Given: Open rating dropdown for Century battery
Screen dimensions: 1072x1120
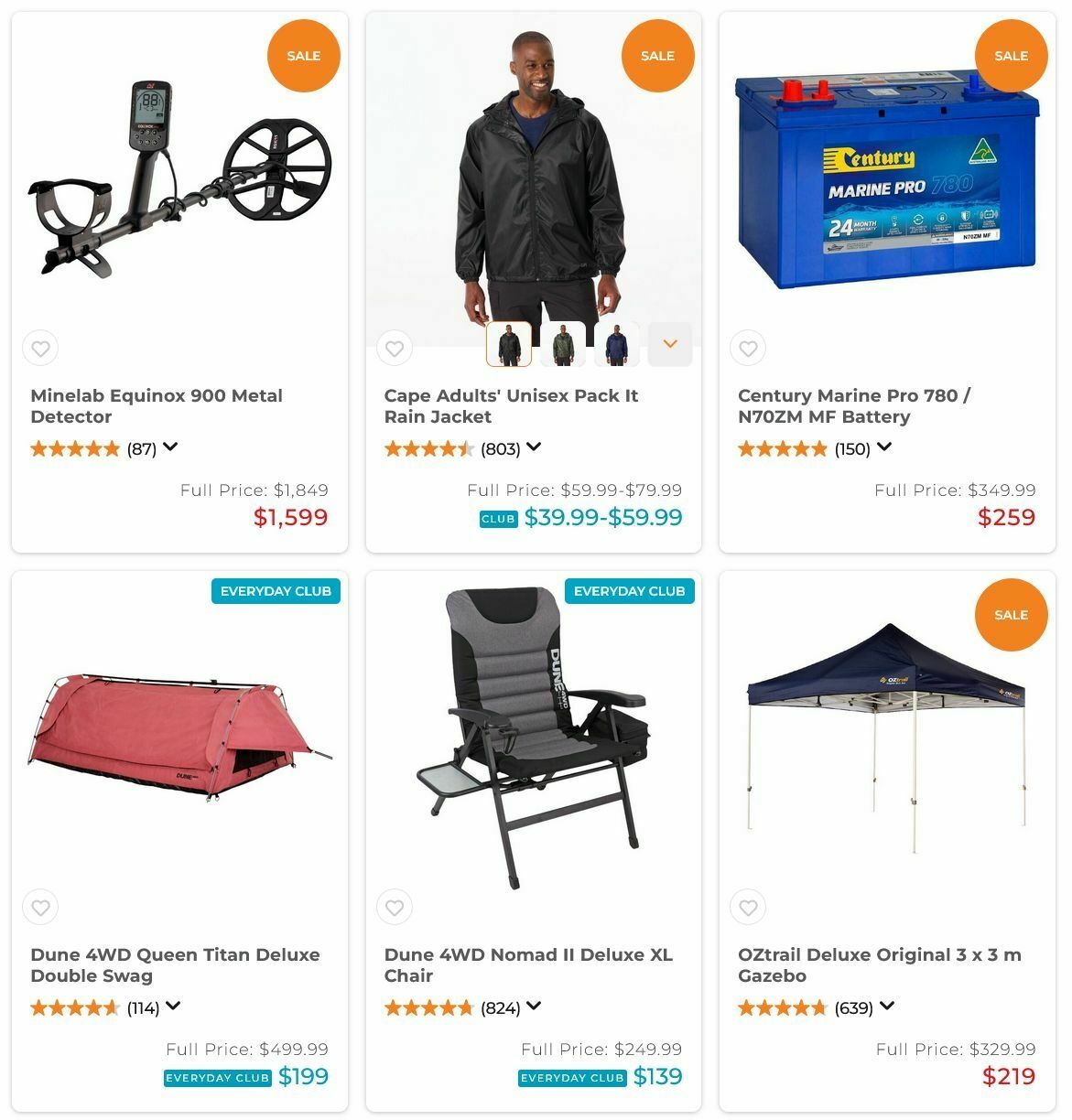Looking at the screenshot, I should (883, 447).
